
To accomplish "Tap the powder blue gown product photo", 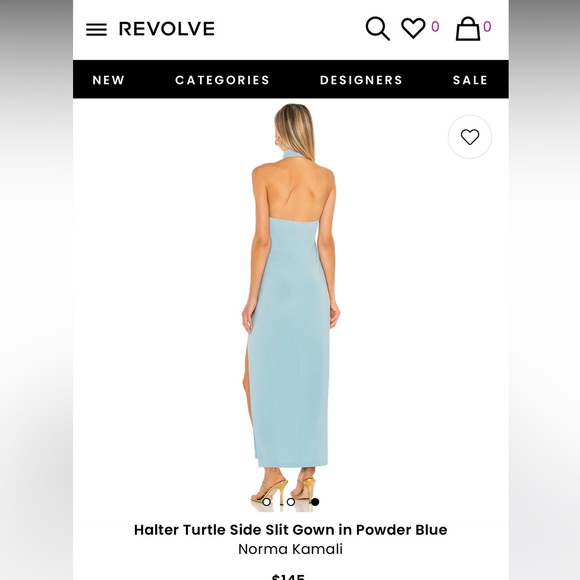I will [x=290, y=307].
